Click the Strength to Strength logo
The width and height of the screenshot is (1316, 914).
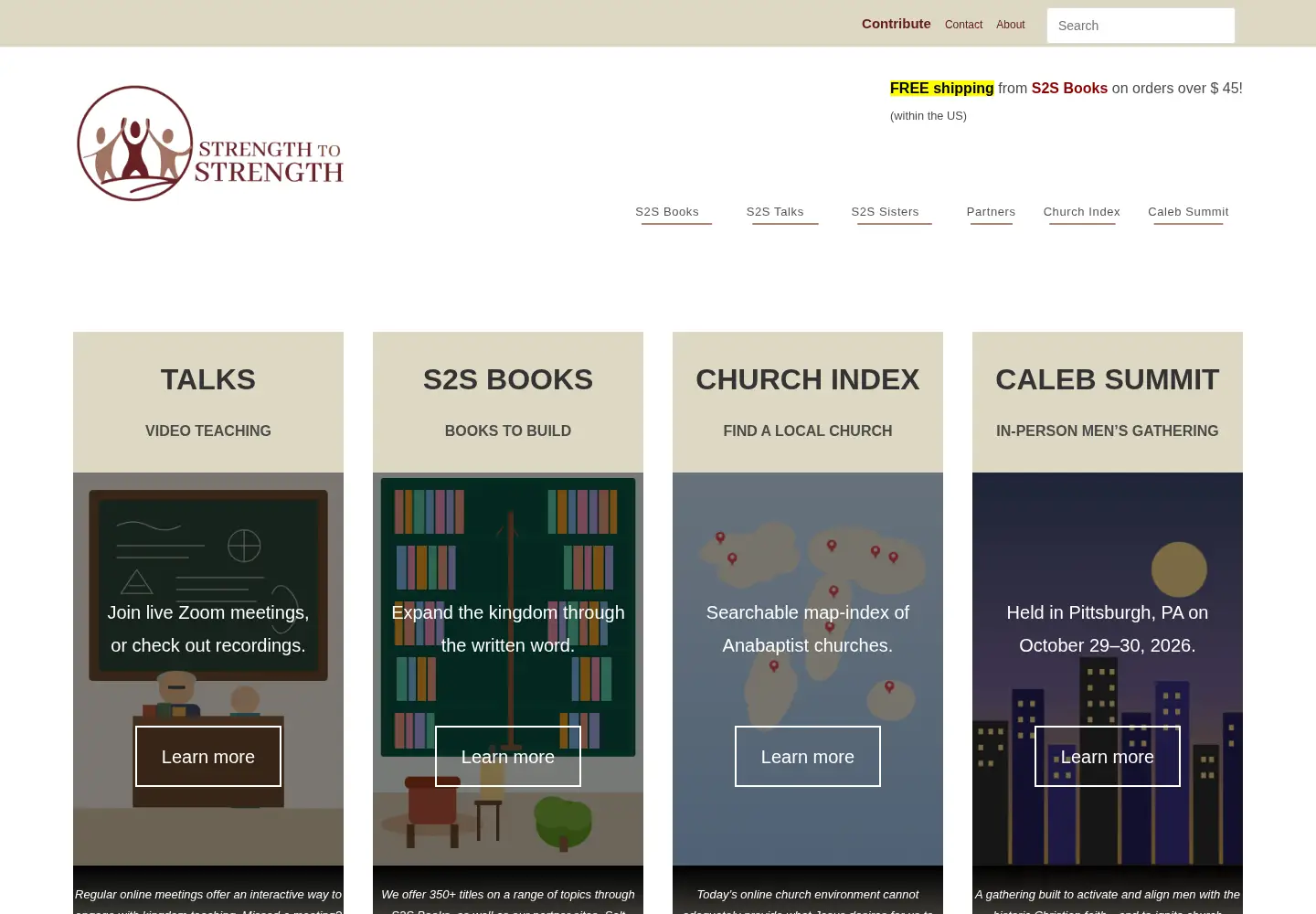210,143
